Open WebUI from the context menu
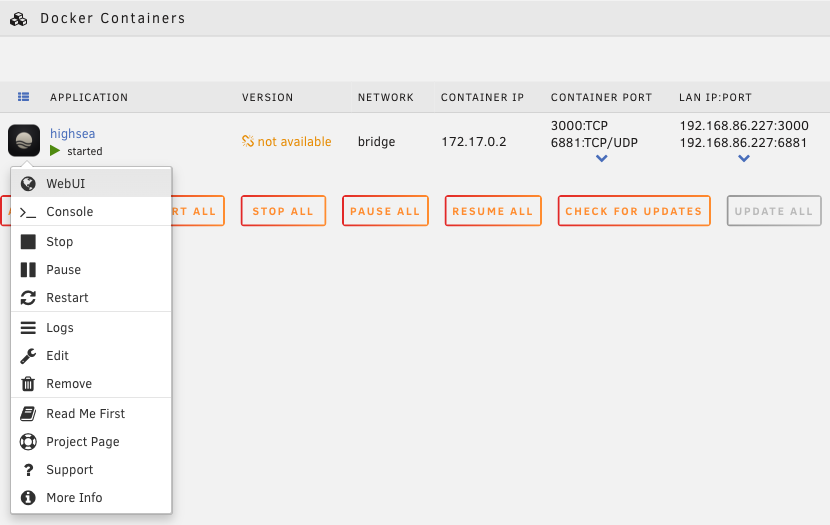This screenshot has height=525, width=830. click(x=91, y=184)
